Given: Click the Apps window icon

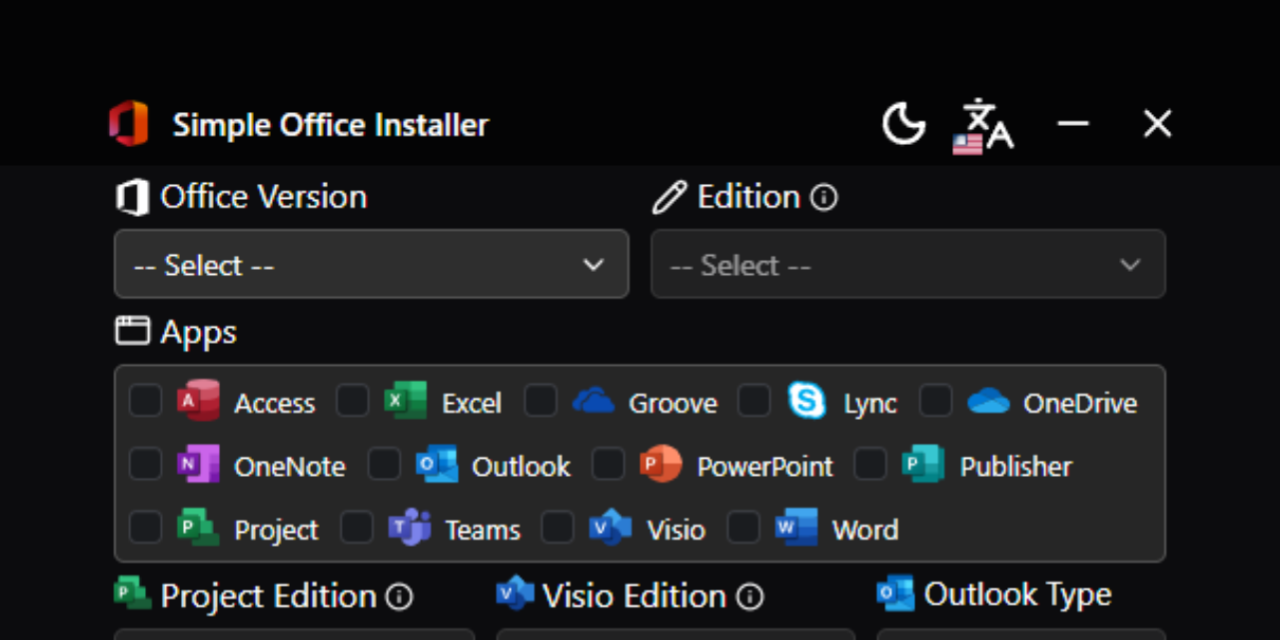Looking at the screenshot, I should point(132,331).
